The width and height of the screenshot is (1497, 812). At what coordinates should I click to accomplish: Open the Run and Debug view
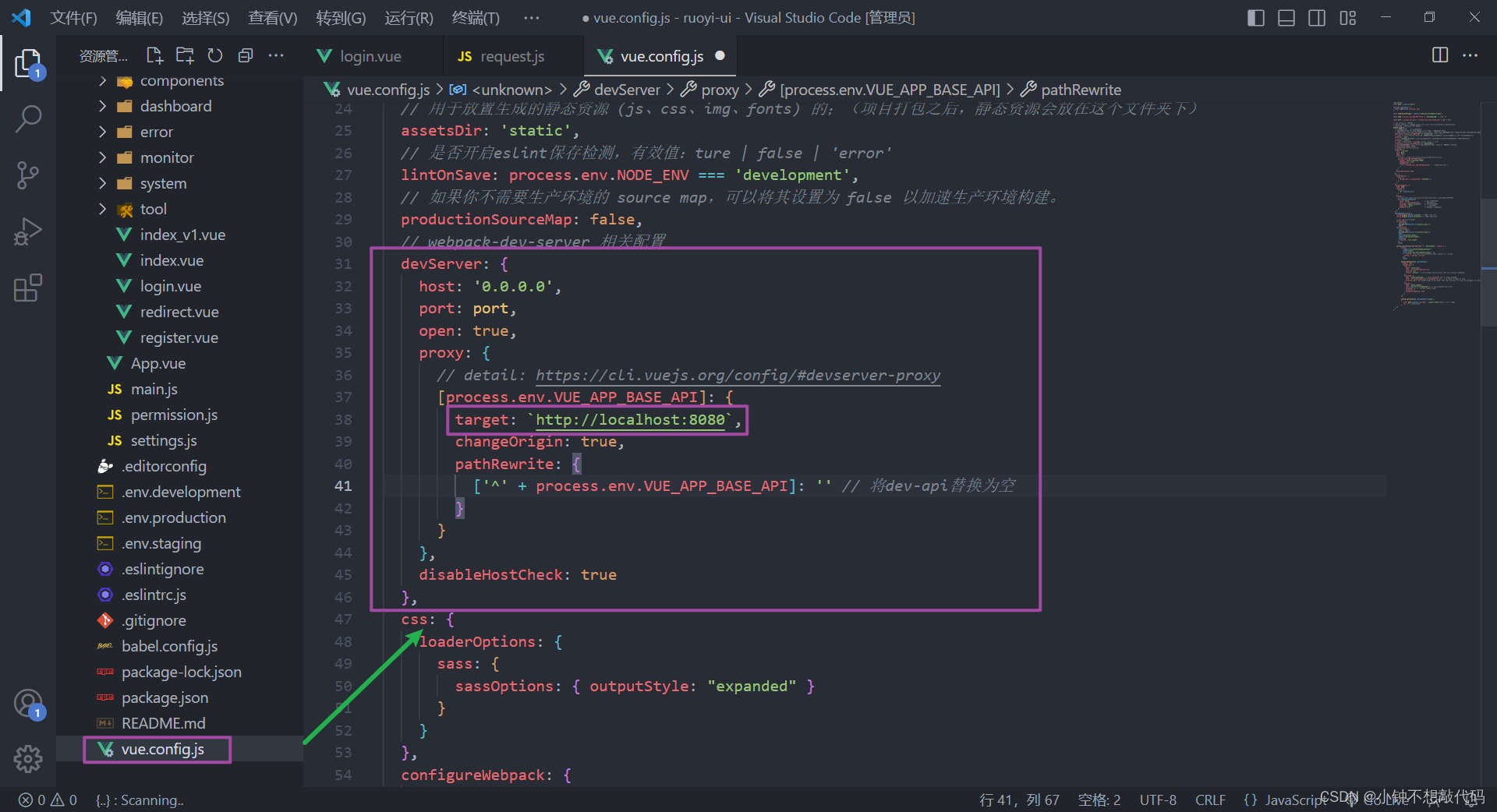click(x=28, y=231)
